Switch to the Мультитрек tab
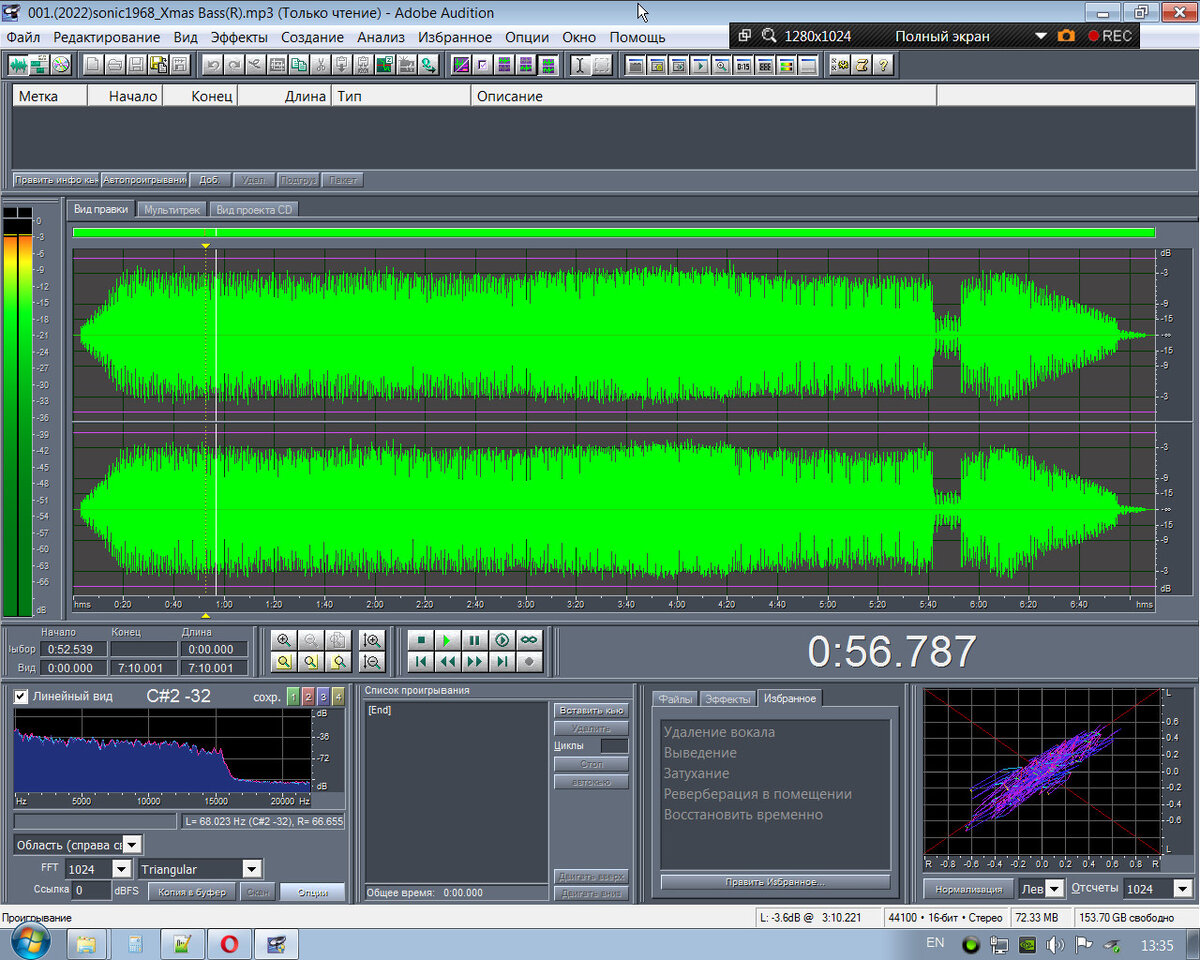Screen dimensions: 1200x960 173,210
